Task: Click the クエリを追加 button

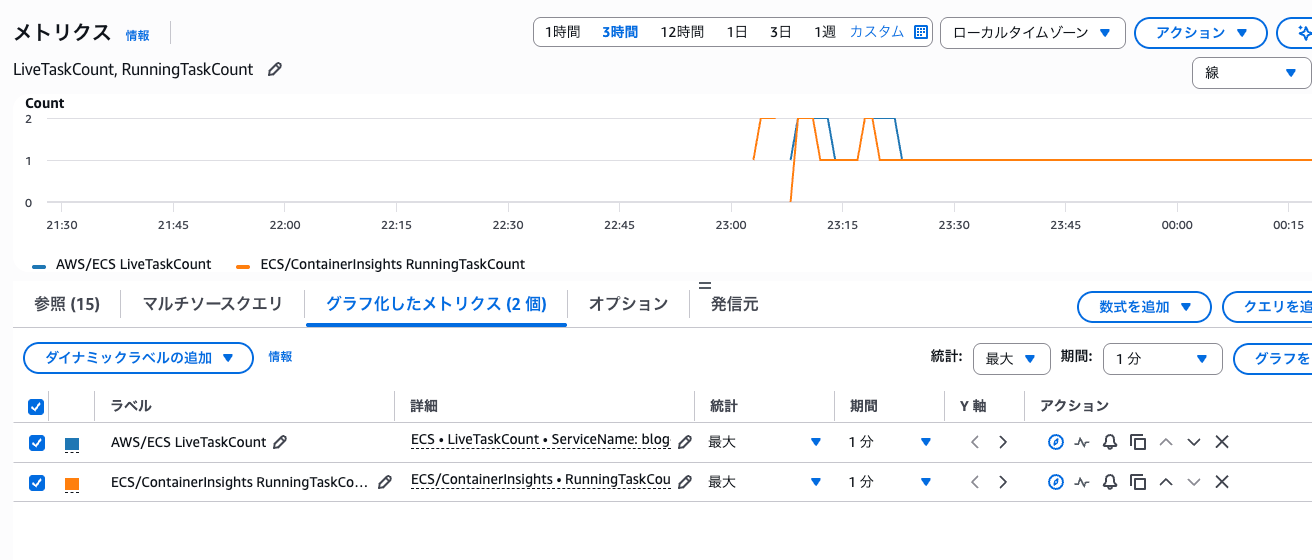Action: point(1267,307)
